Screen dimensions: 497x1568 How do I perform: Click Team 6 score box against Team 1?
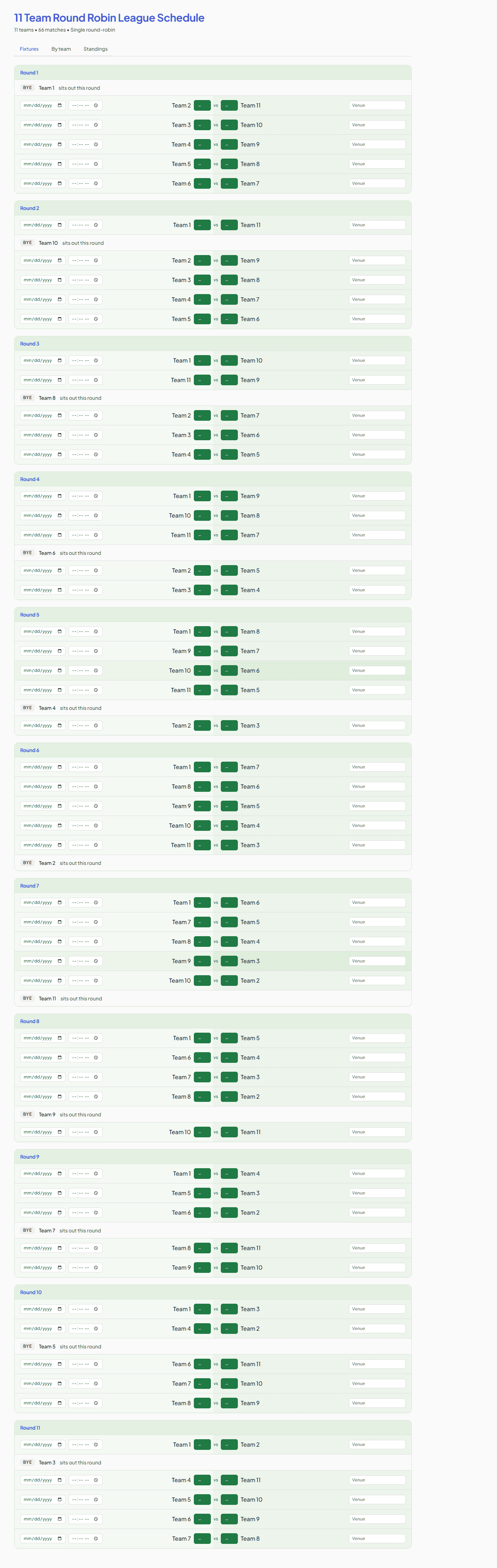click(229, 902)
